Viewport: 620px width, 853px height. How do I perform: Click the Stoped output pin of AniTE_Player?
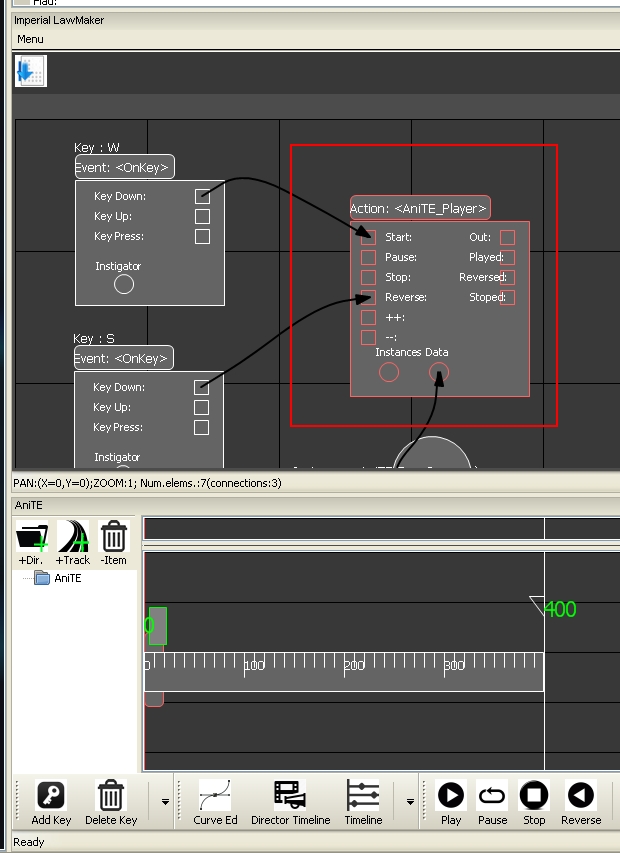pyautogui.click(x=507, y=298)
